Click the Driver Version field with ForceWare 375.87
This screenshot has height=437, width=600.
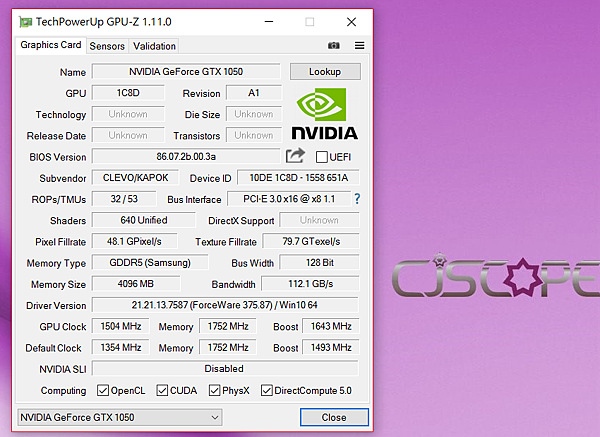(x=225, y=305)
